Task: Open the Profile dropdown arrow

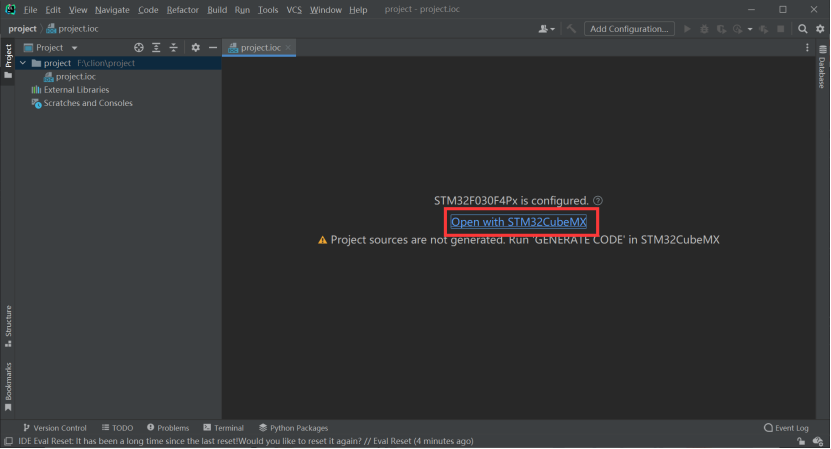Action: click(x=749, y=29)
